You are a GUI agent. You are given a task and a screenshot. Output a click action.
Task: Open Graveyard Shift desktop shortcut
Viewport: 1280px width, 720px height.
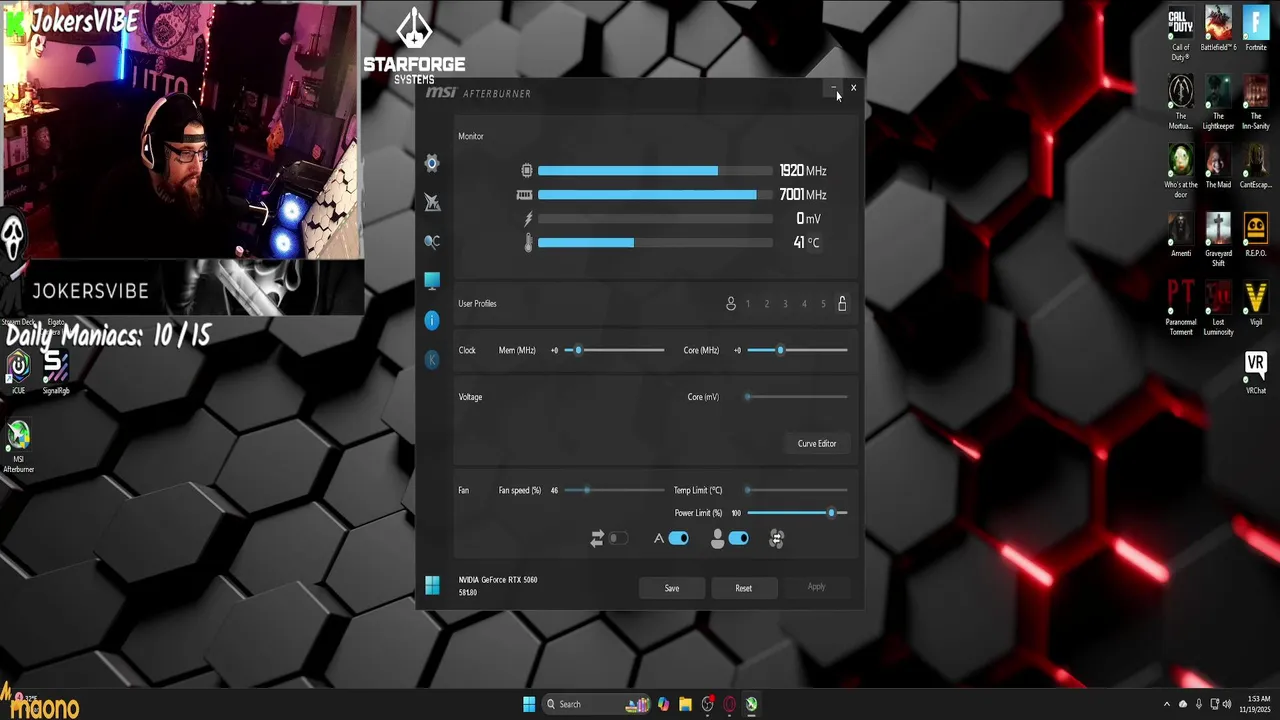point(1218,240)
